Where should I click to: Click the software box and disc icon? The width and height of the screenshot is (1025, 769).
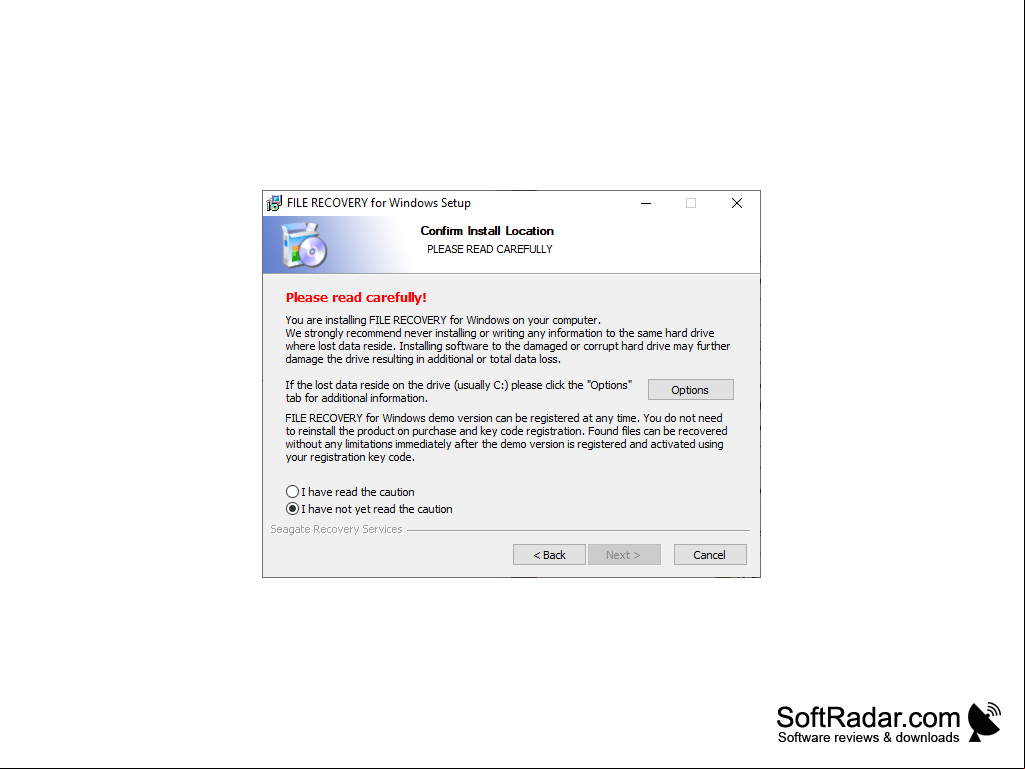click(304, 245)
